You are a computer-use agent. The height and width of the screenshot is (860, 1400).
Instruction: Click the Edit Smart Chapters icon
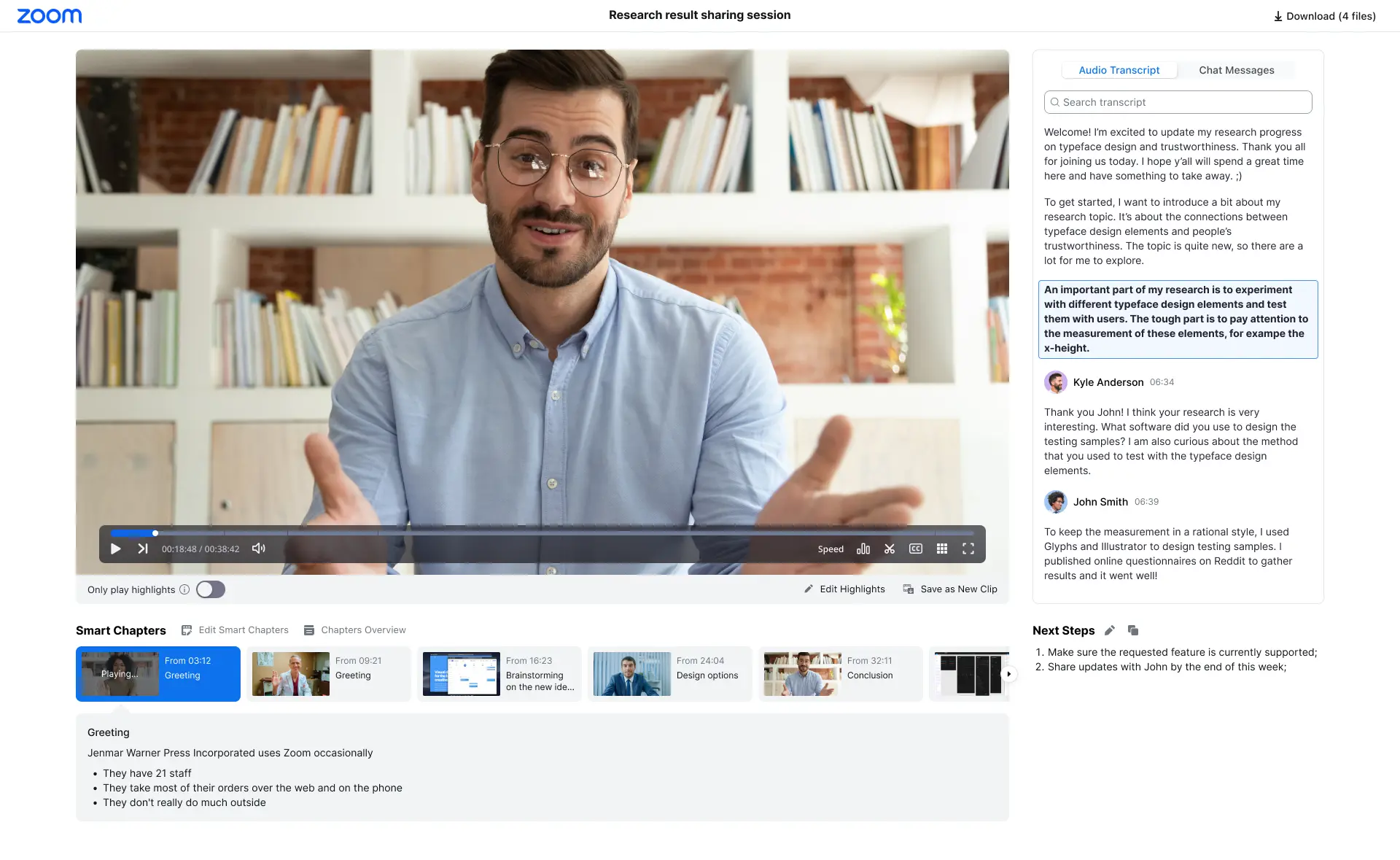(x=187, y=629)
